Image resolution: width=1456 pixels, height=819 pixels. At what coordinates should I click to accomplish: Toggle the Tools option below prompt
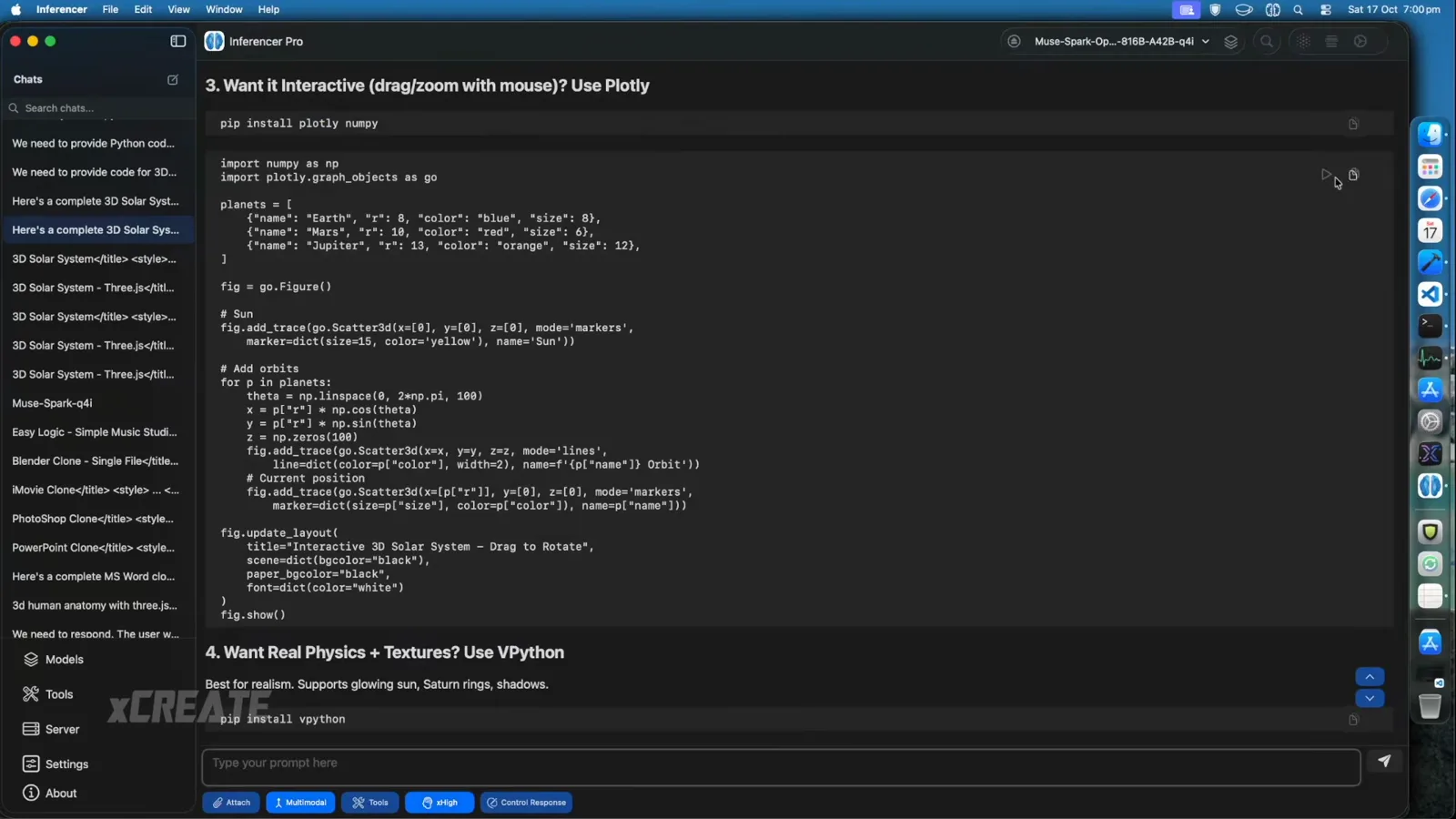click(369, 803)
